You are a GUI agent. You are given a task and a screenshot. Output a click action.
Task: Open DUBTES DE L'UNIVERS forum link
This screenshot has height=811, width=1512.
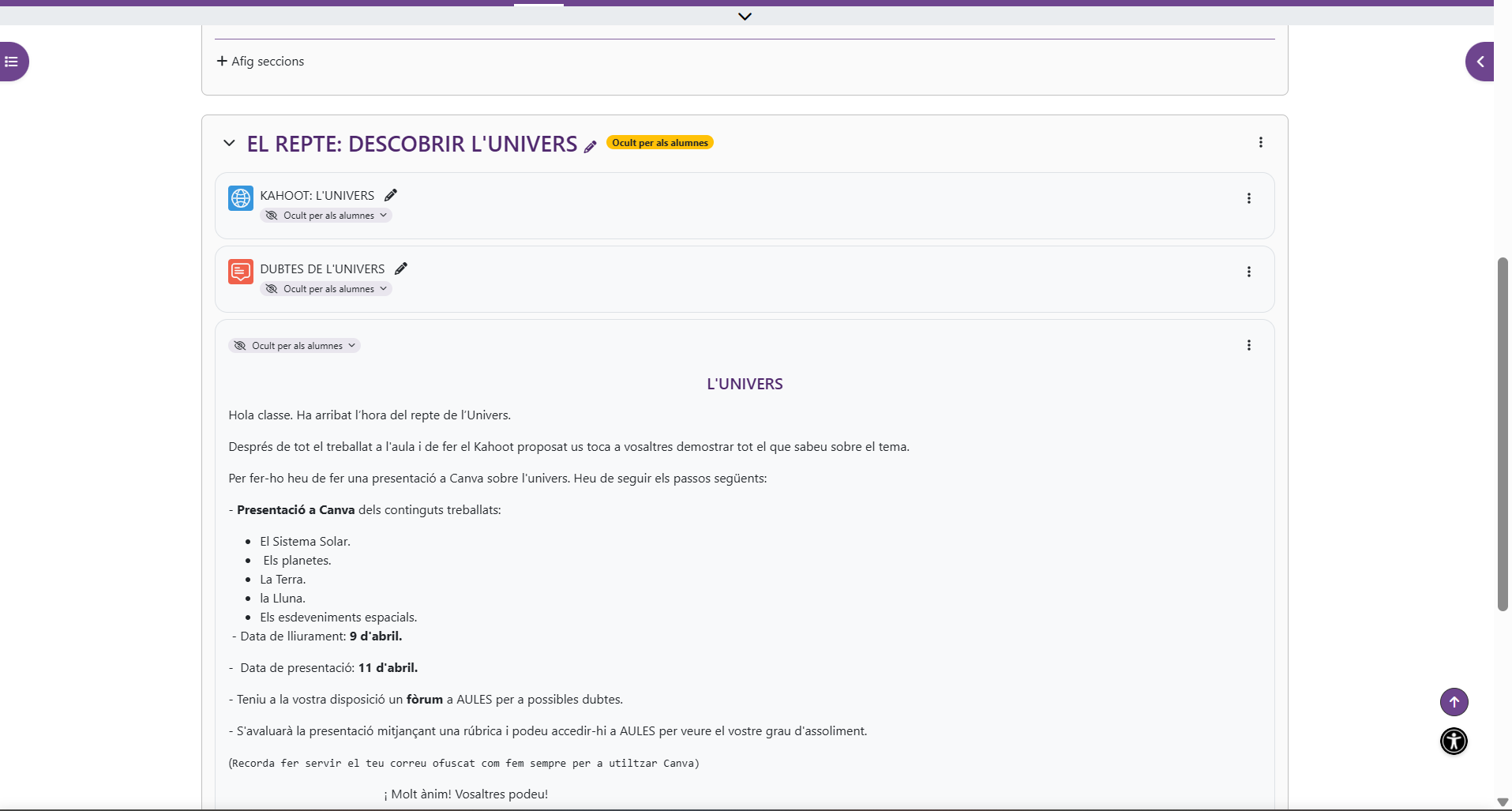[322, 268]
